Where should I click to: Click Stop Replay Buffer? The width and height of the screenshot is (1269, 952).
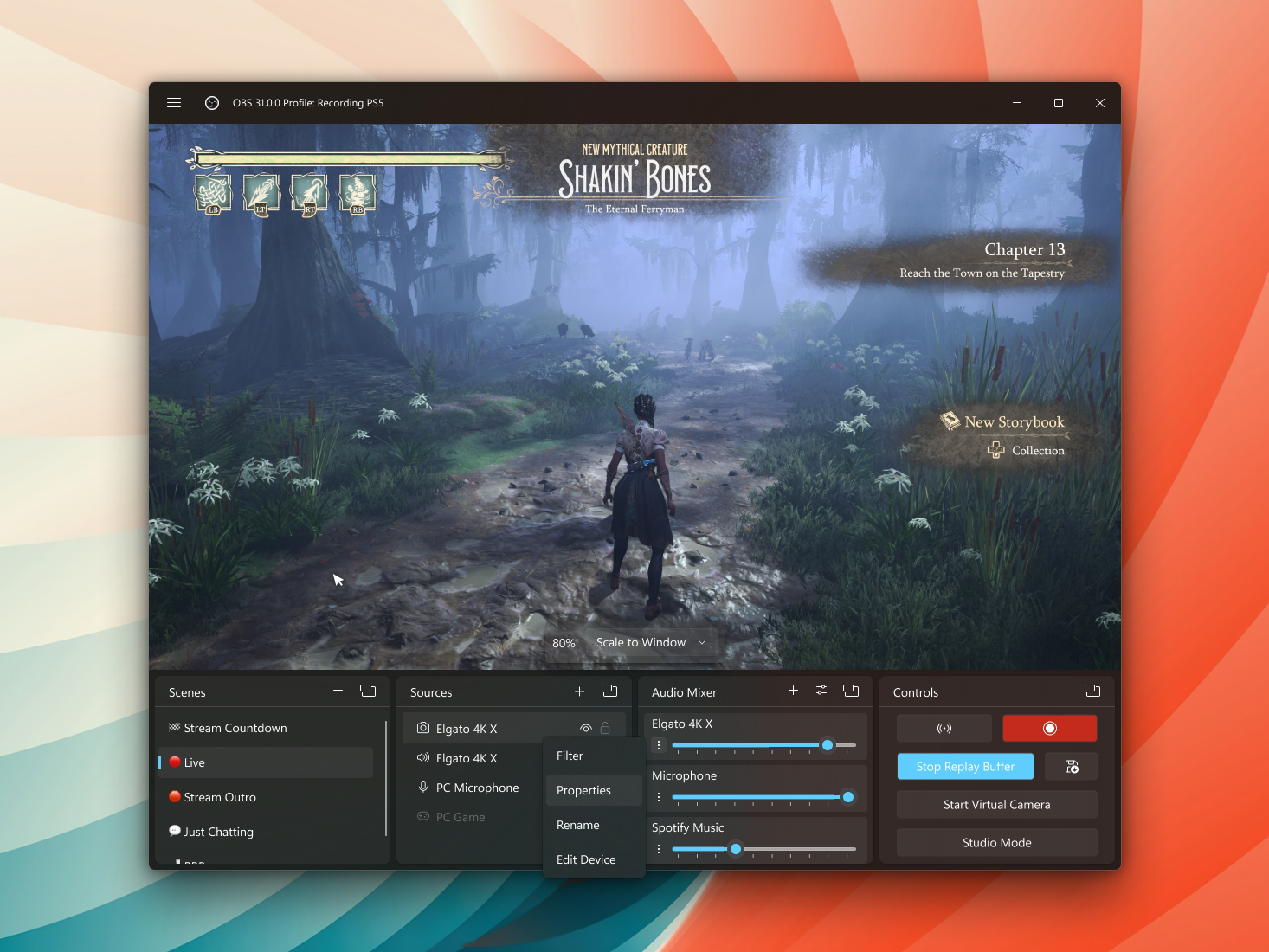[964, 766]
